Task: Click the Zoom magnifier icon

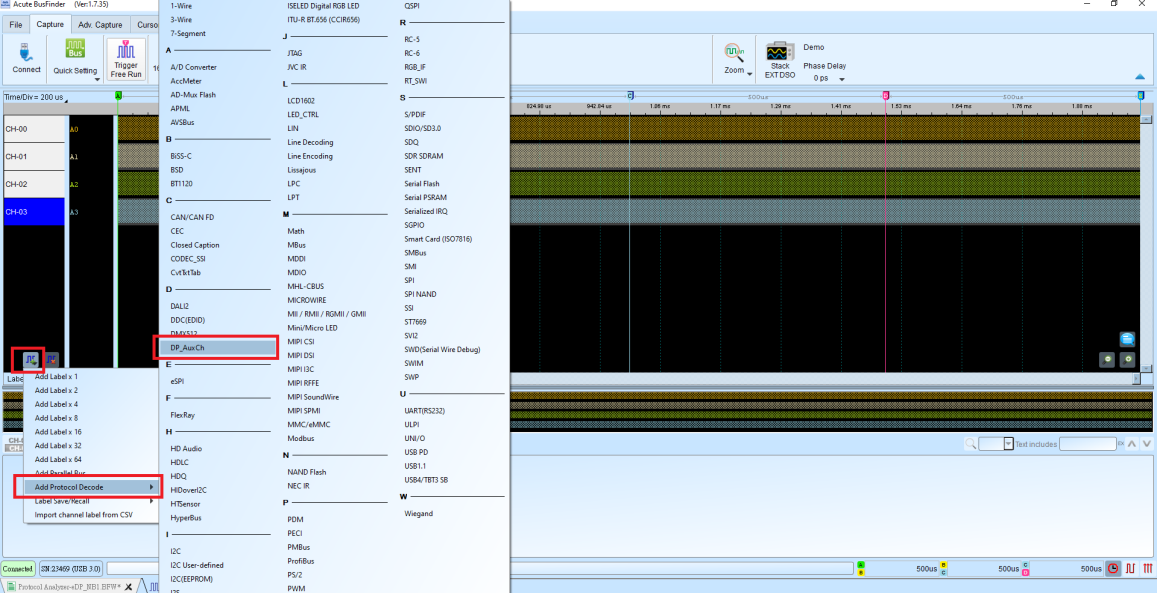Action: pyautogui.click(x=733, y=53)
